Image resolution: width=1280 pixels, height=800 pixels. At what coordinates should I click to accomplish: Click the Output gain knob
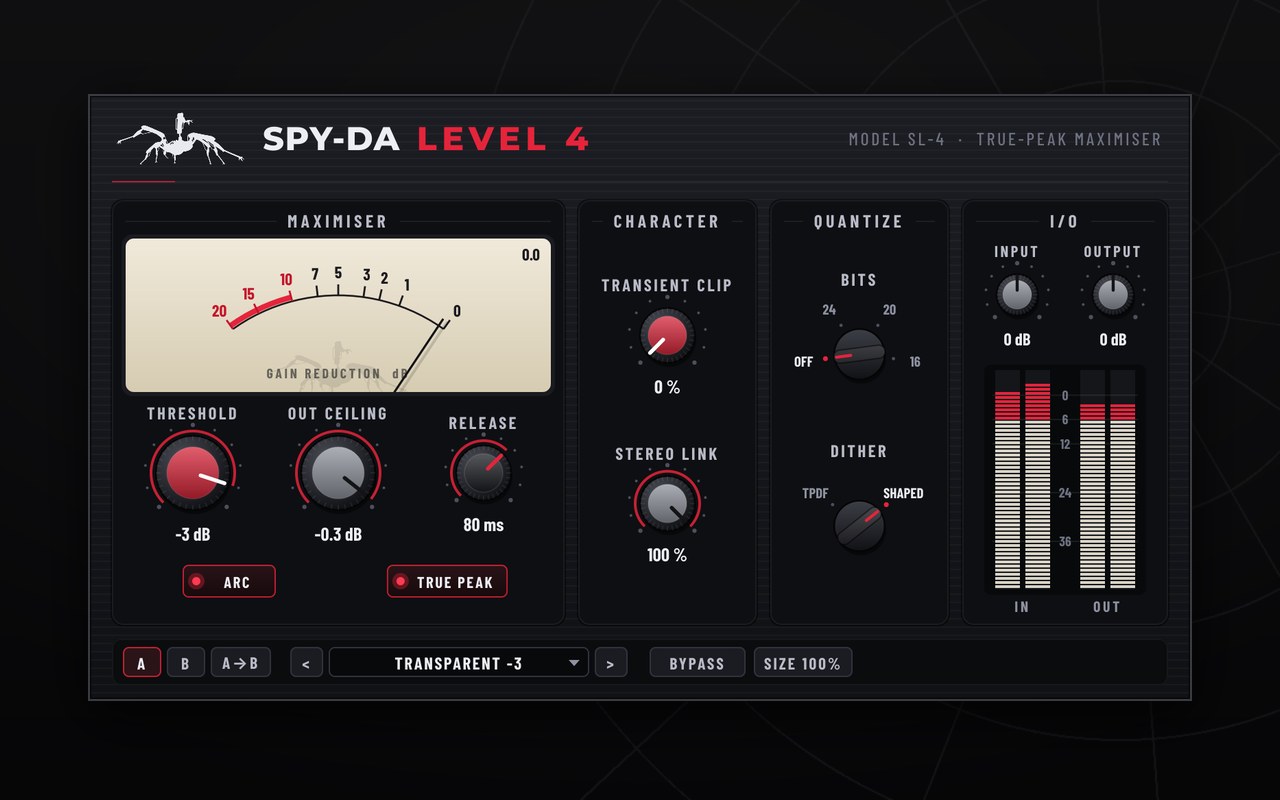tap(1112, 295)
